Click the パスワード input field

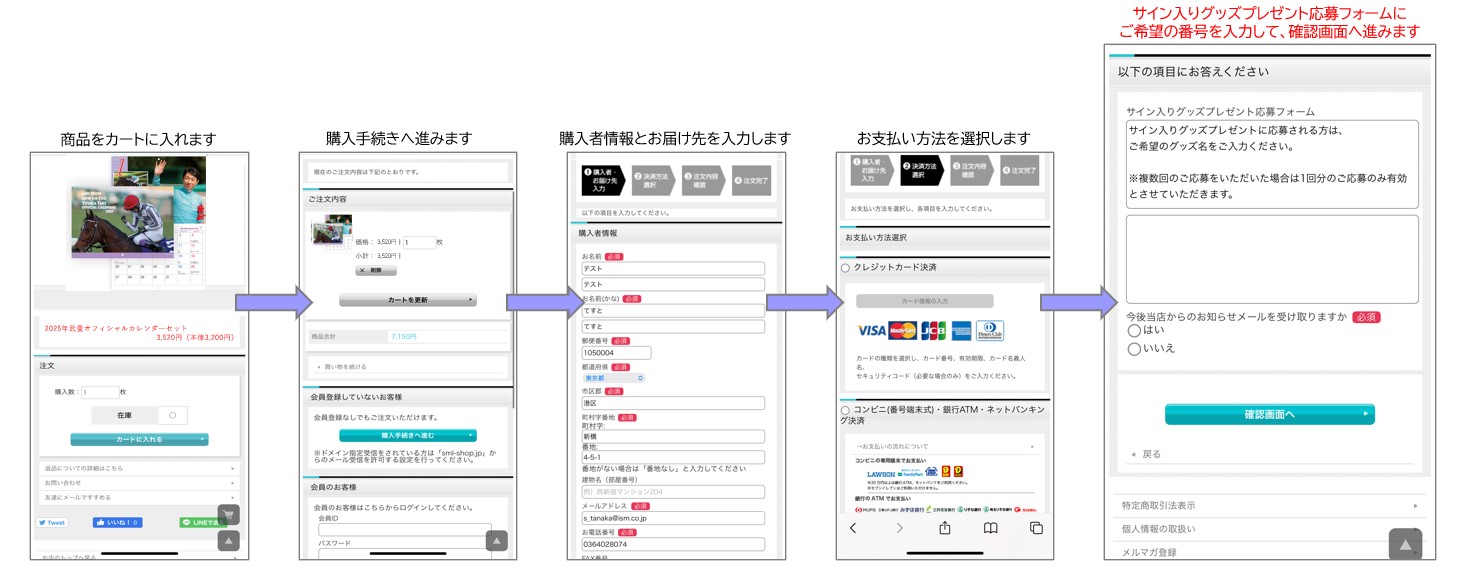(405, 554)
